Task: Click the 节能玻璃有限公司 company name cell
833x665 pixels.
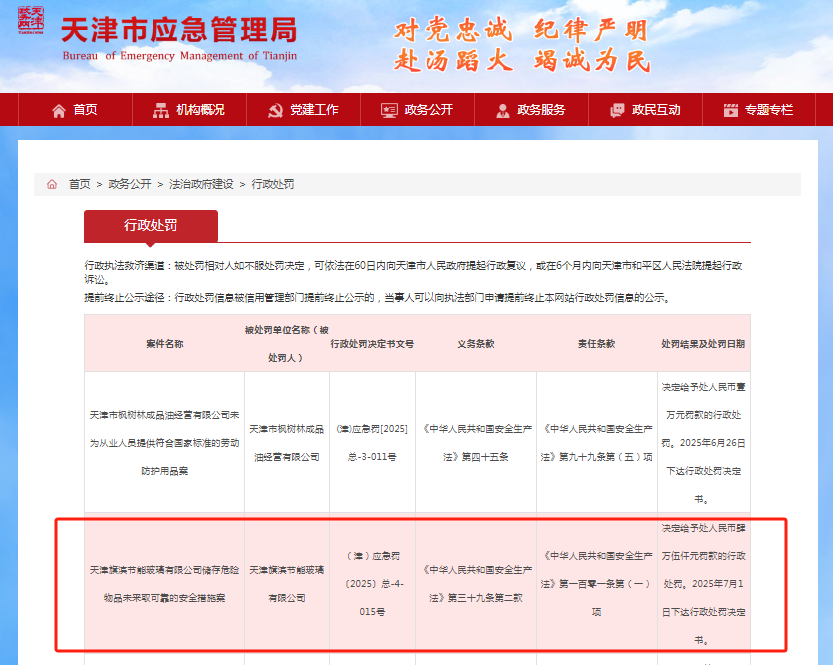Action: (x=287, y=584)
